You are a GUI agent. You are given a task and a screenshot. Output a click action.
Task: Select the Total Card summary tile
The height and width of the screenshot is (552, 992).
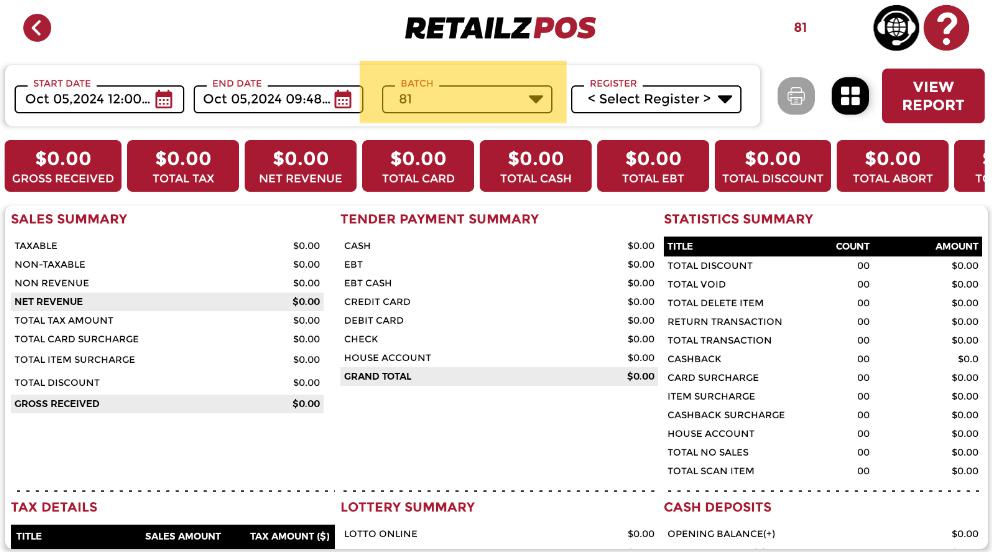[x=418, y=166]
